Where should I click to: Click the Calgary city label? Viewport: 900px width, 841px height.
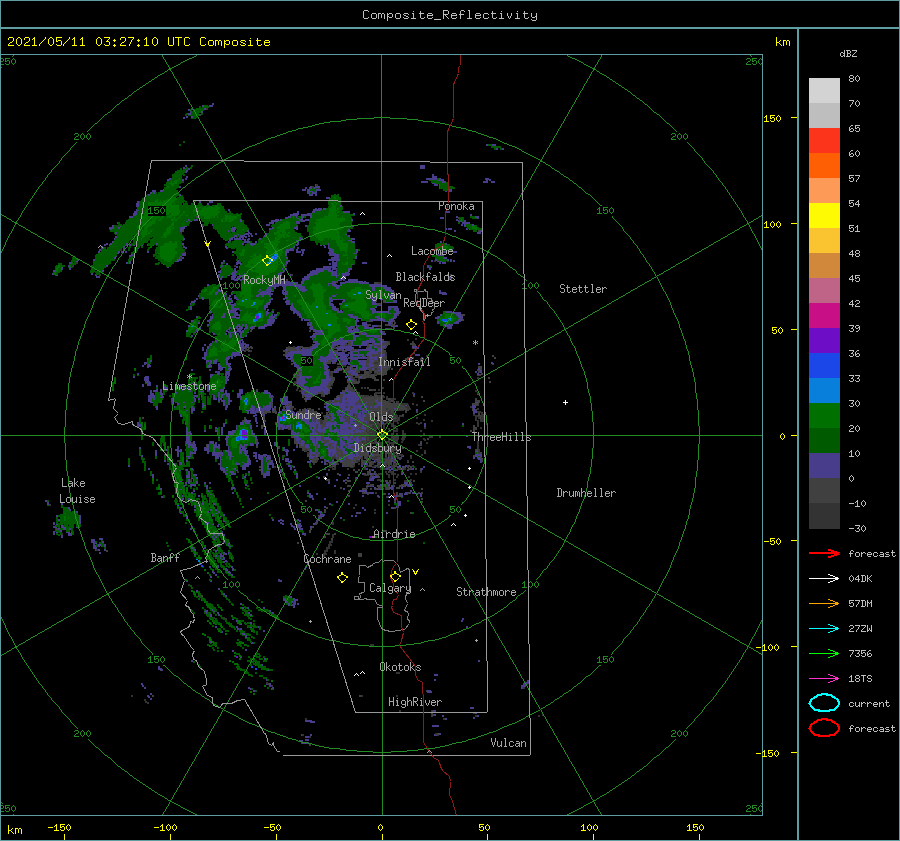click(x=390, y=588)
